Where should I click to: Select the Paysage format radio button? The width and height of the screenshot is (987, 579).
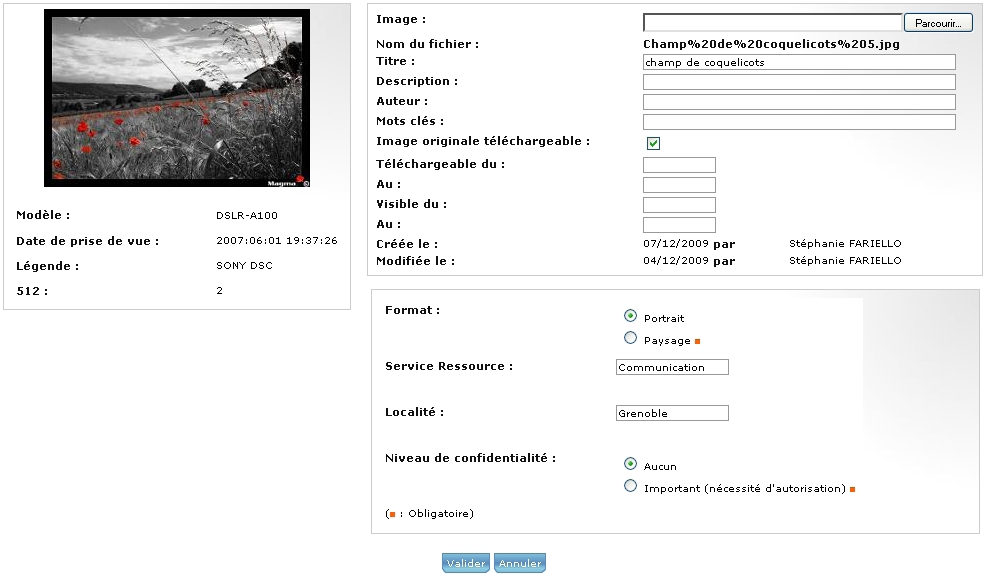630,338
